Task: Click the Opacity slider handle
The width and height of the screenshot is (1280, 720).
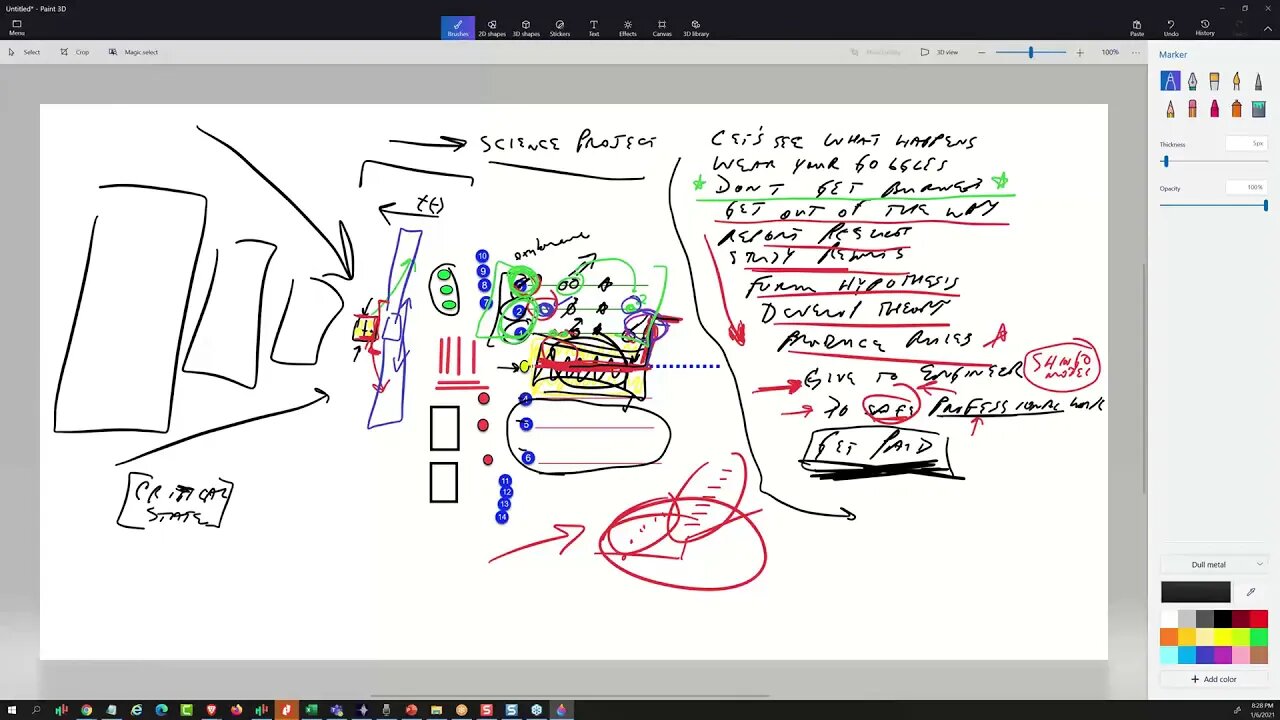Action: coord(1266,205)
